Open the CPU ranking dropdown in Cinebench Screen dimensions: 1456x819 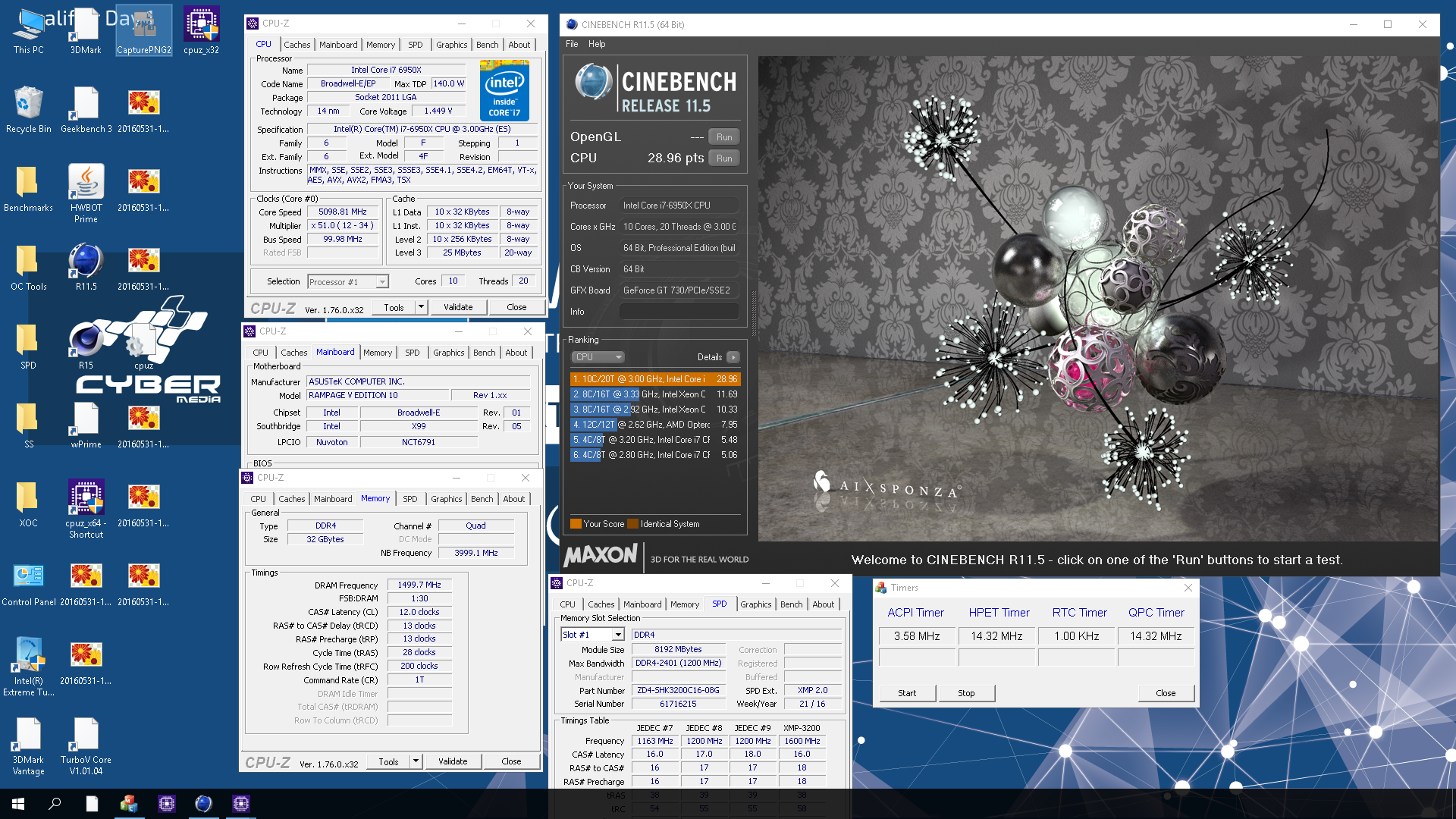point(598,357)
